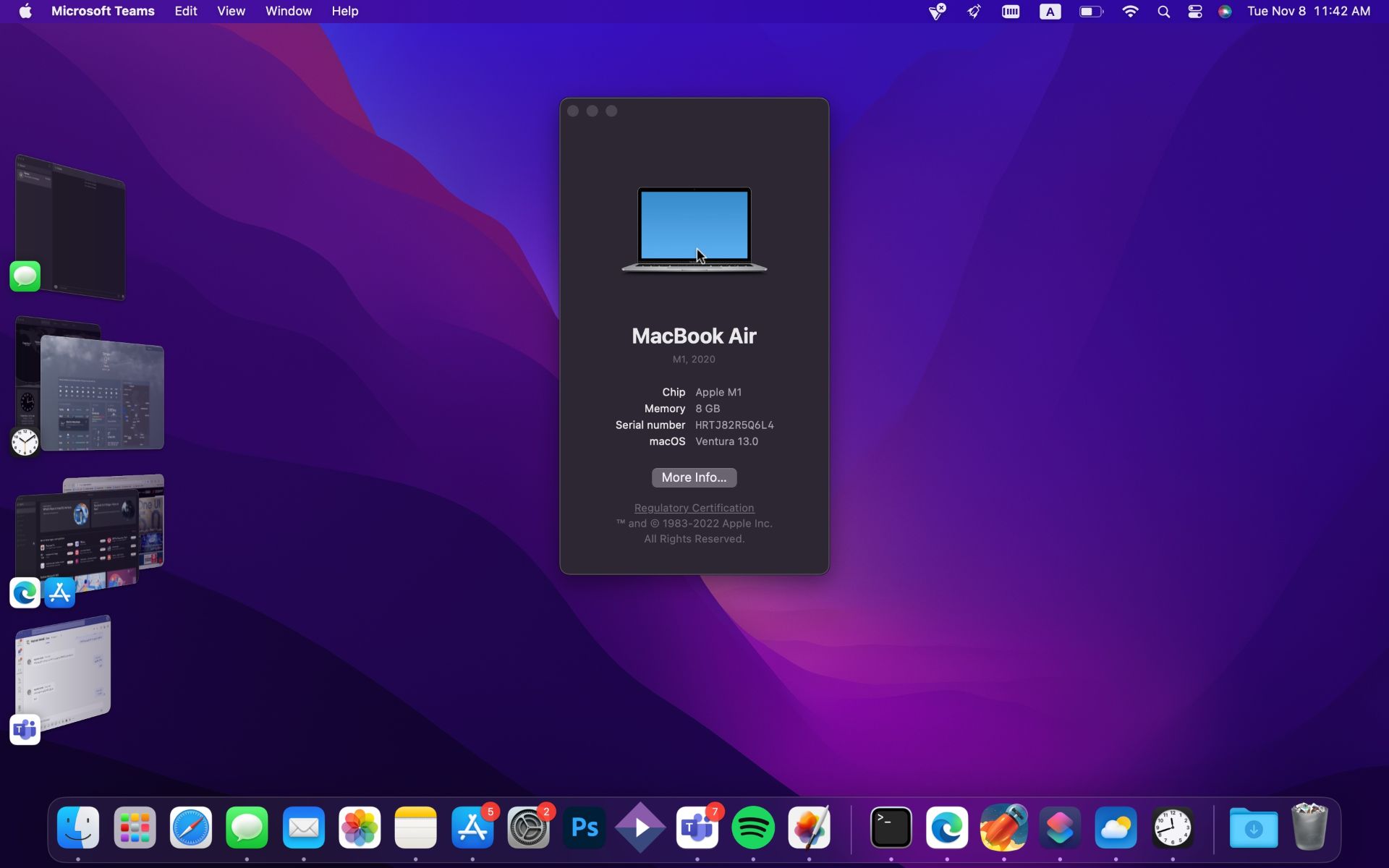Viewport: 1389px width, 868px height.
Task: Open the Window menu
Action: (288, 12)
